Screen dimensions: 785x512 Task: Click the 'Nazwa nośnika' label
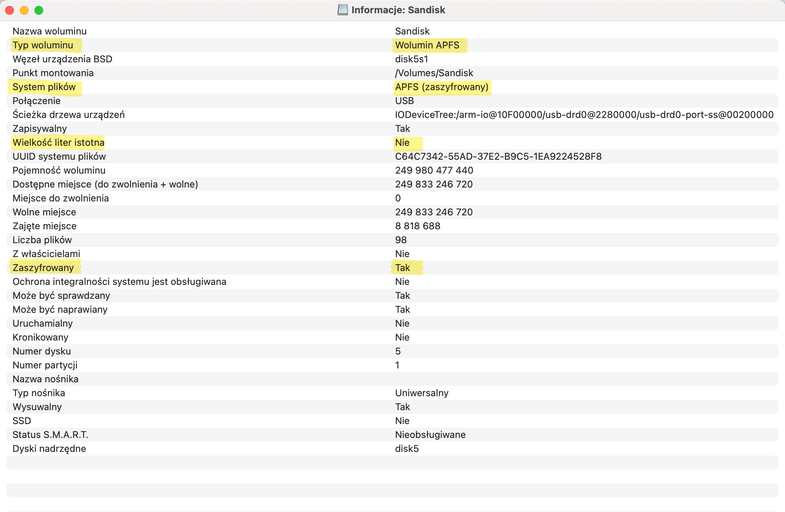(x=46, y=379)
